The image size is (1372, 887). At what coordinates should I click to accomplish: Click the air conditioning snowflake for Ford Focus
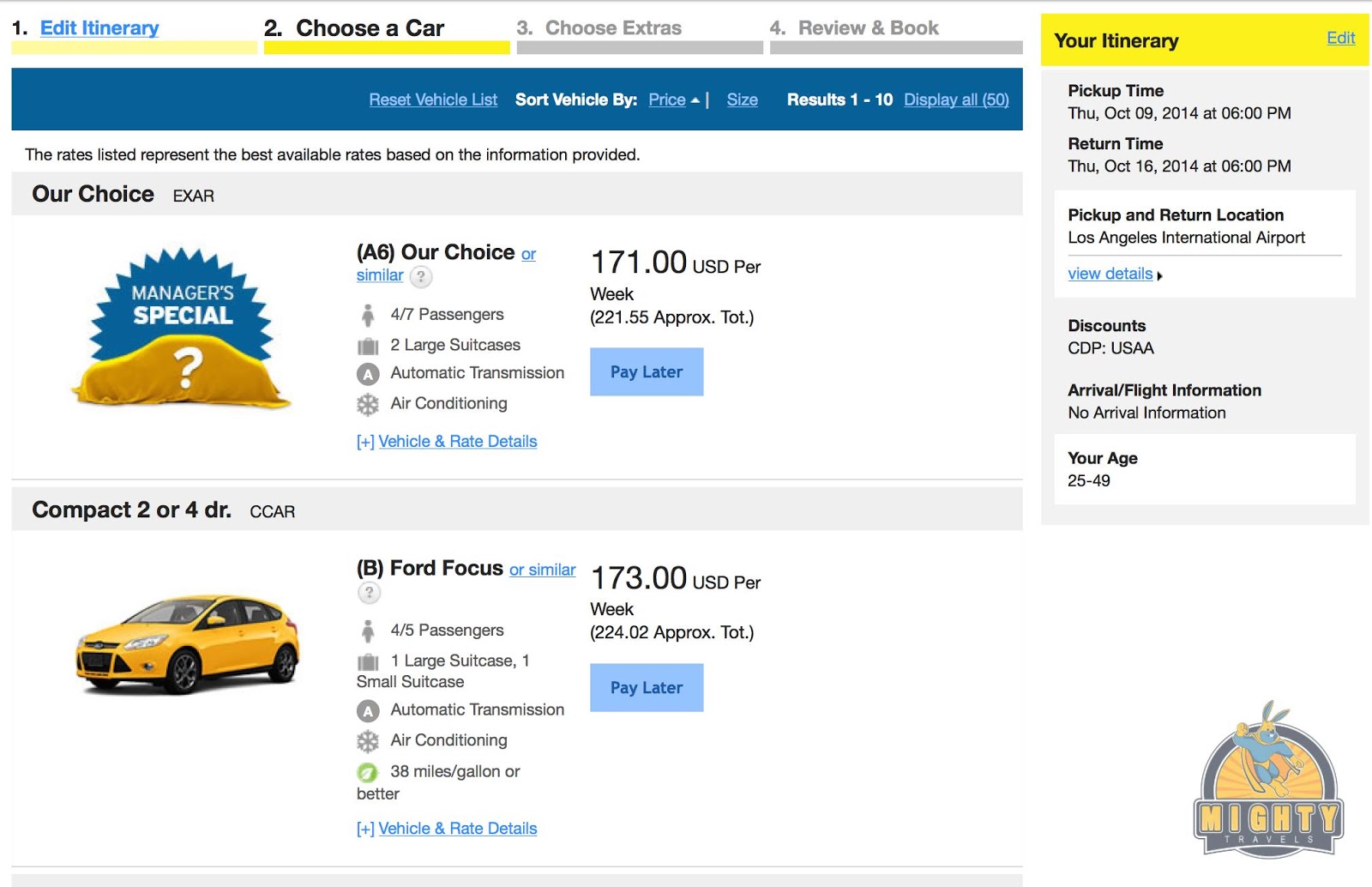click(368, 741)
